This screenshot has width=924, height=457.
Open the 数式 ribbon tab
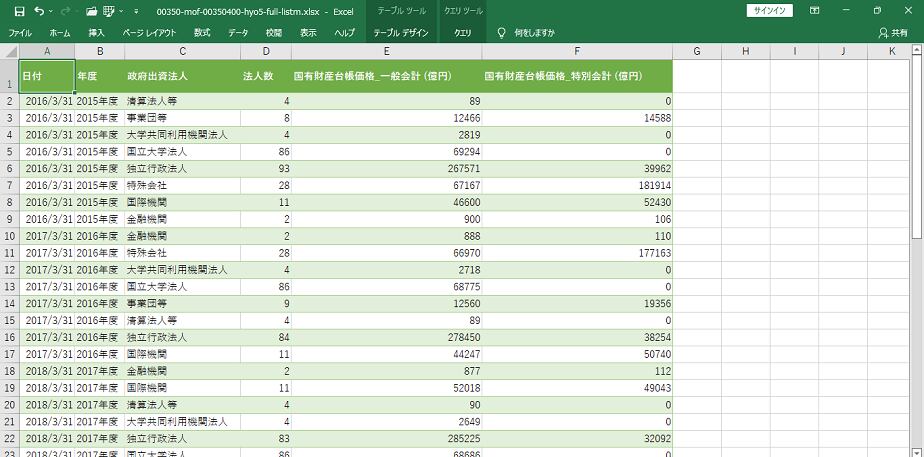(x=202, y=32)
